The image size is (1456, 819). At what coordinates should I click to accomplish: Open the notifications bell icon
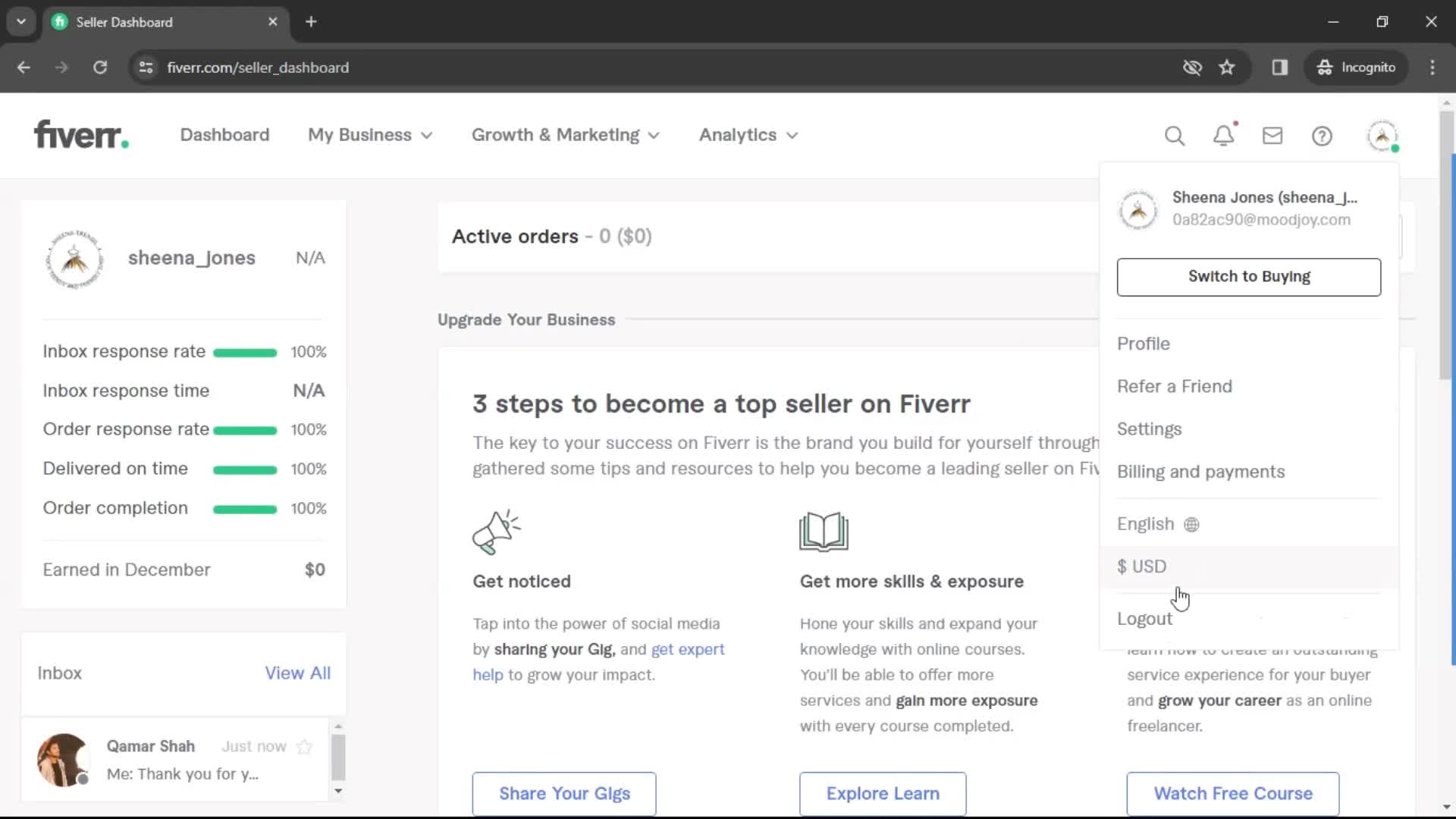point(1224,135)
